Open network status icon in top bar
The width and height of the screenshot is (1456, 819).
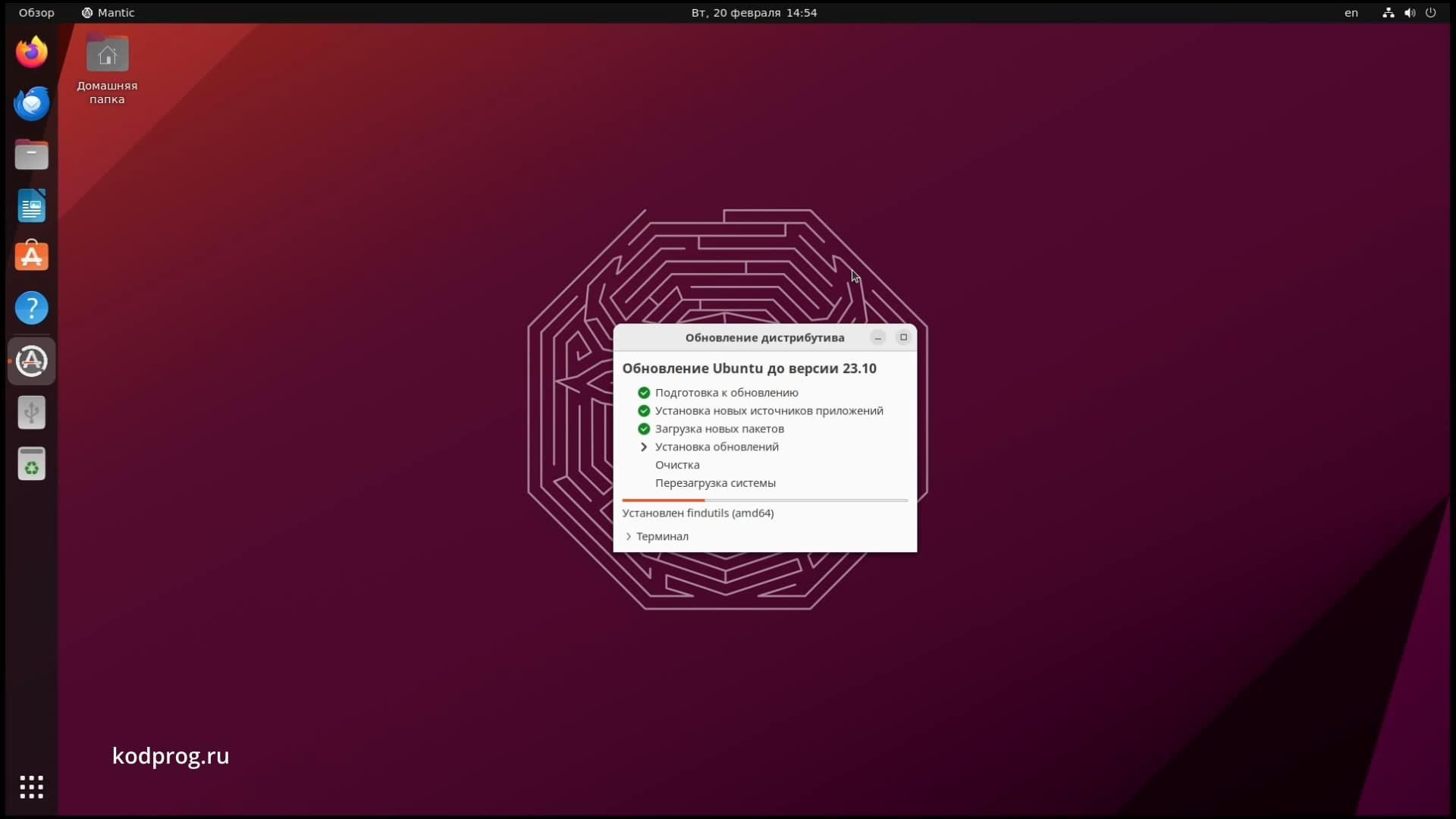click(x=1389, y=13)
